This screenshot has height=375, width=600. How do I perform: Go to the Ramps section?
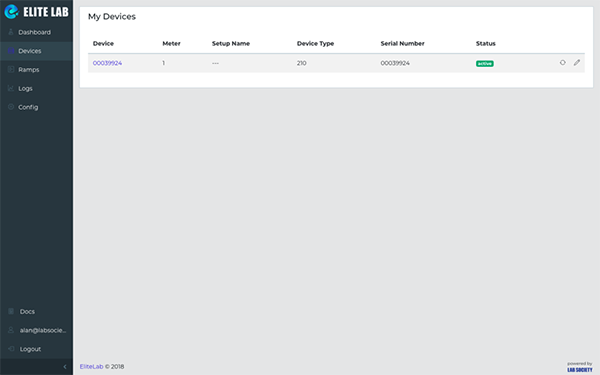pos(36,70)
